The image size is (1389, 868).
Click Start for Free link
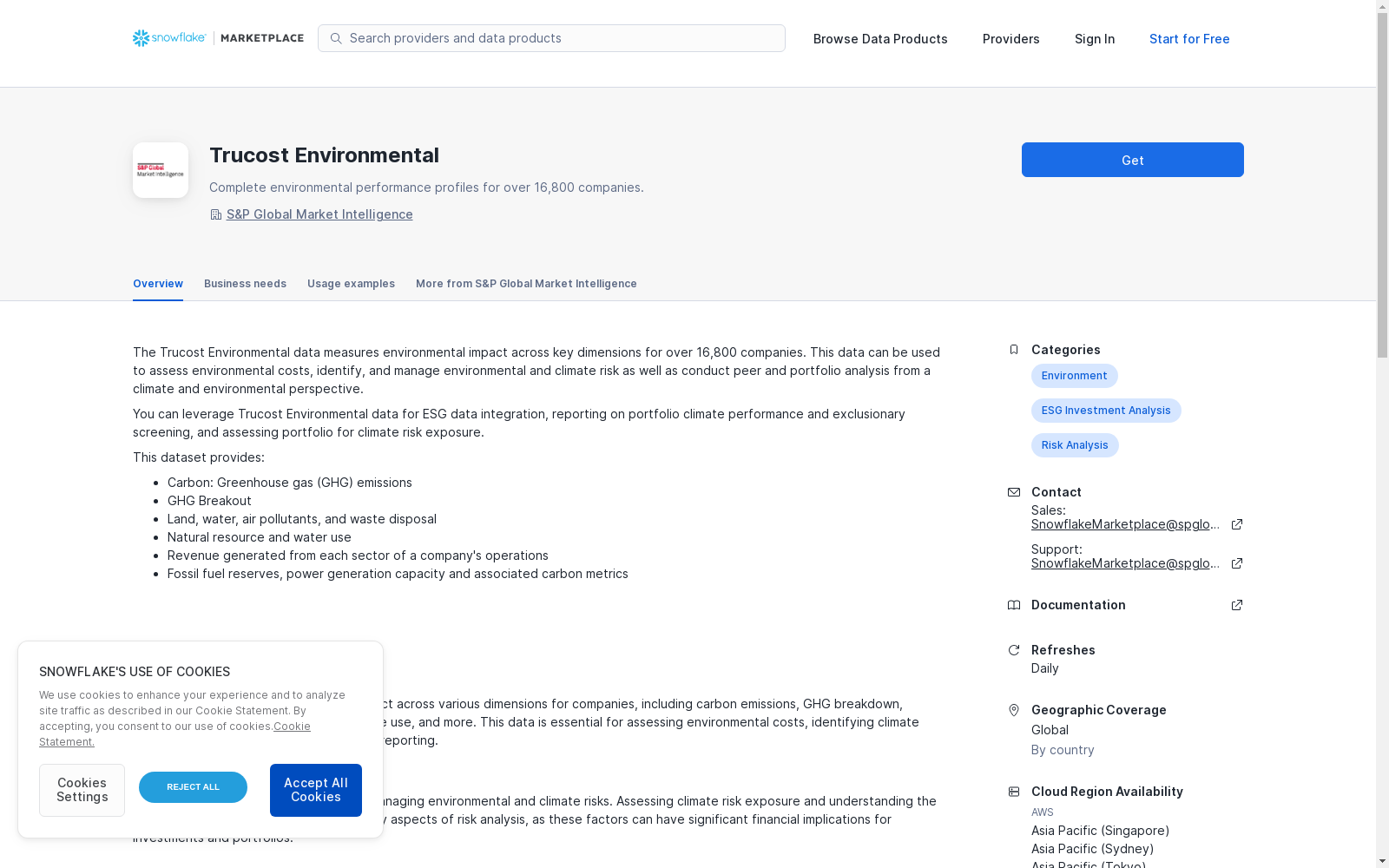click(x=1189, y=39)
